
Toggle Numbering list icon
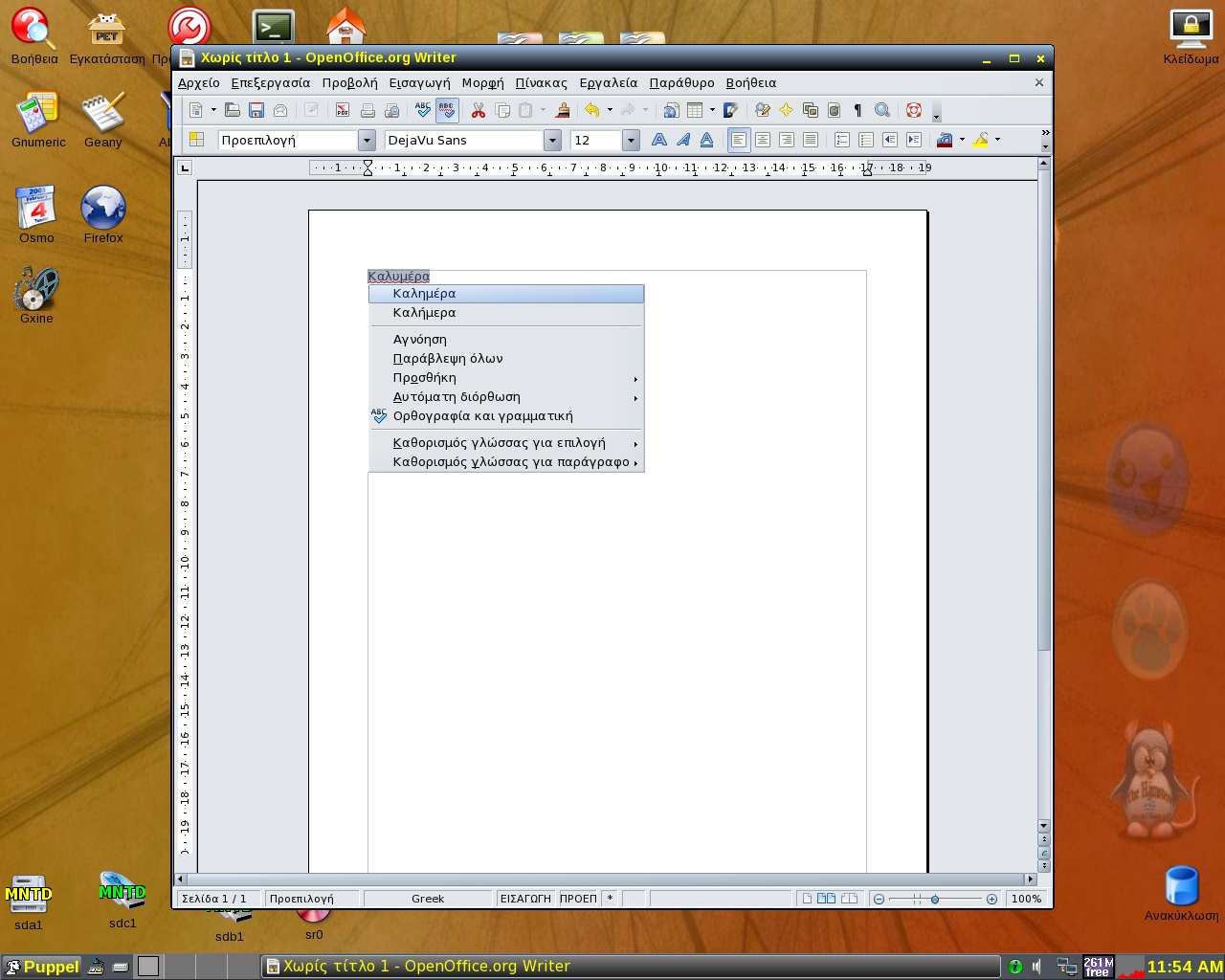pos(842,140)
